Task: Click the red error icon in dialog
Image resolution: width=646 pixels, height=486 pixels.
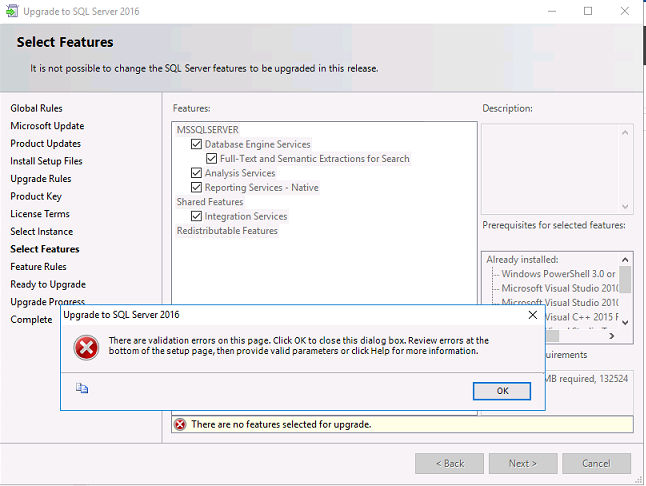Action: (x=86, y=348)
